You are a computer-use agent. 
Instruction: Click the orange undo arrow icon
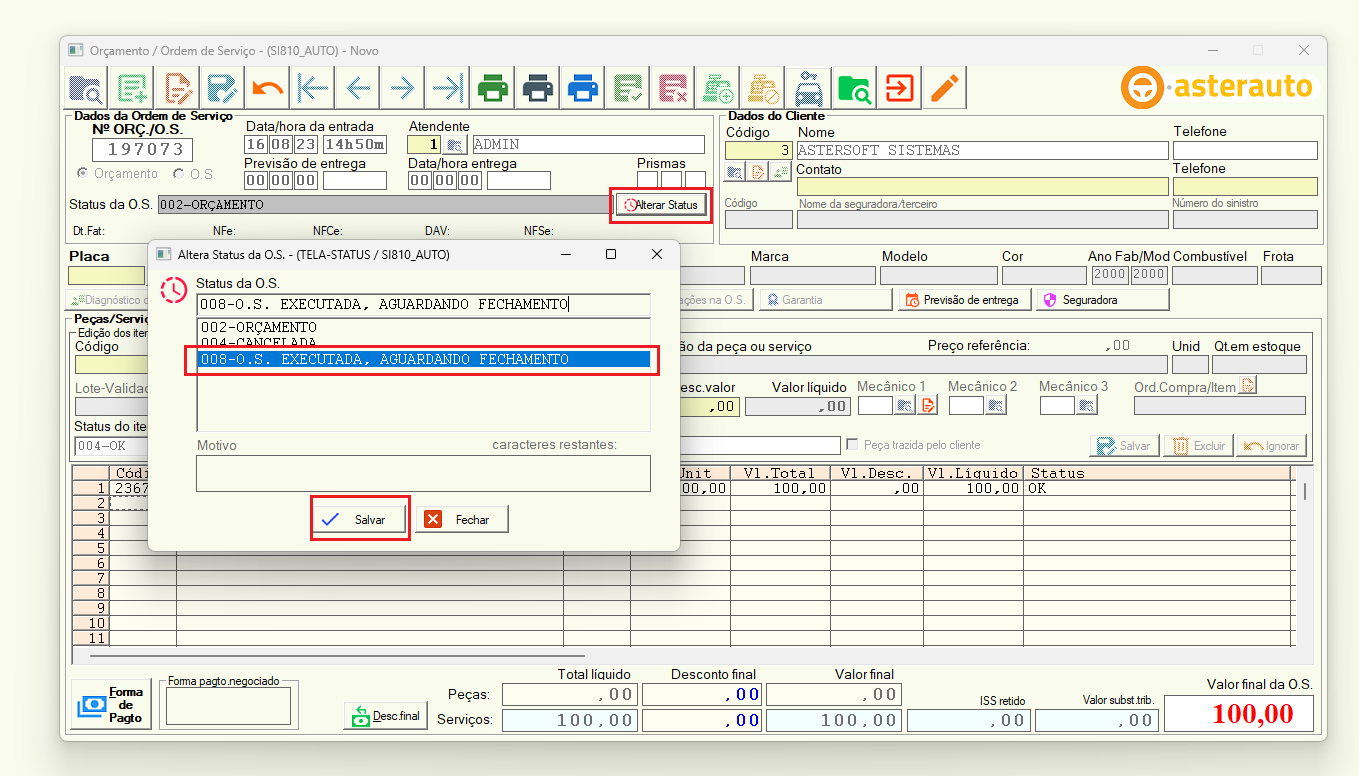point(267,89)
